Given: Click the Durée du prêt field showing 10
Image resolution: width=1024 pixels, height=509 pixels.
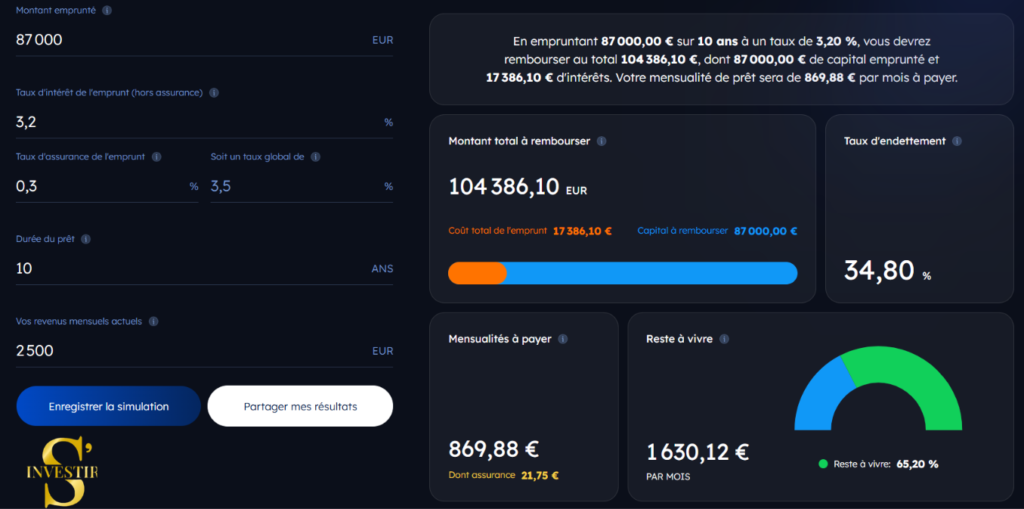Looking at the screenshot, I should tap(204, 269).
